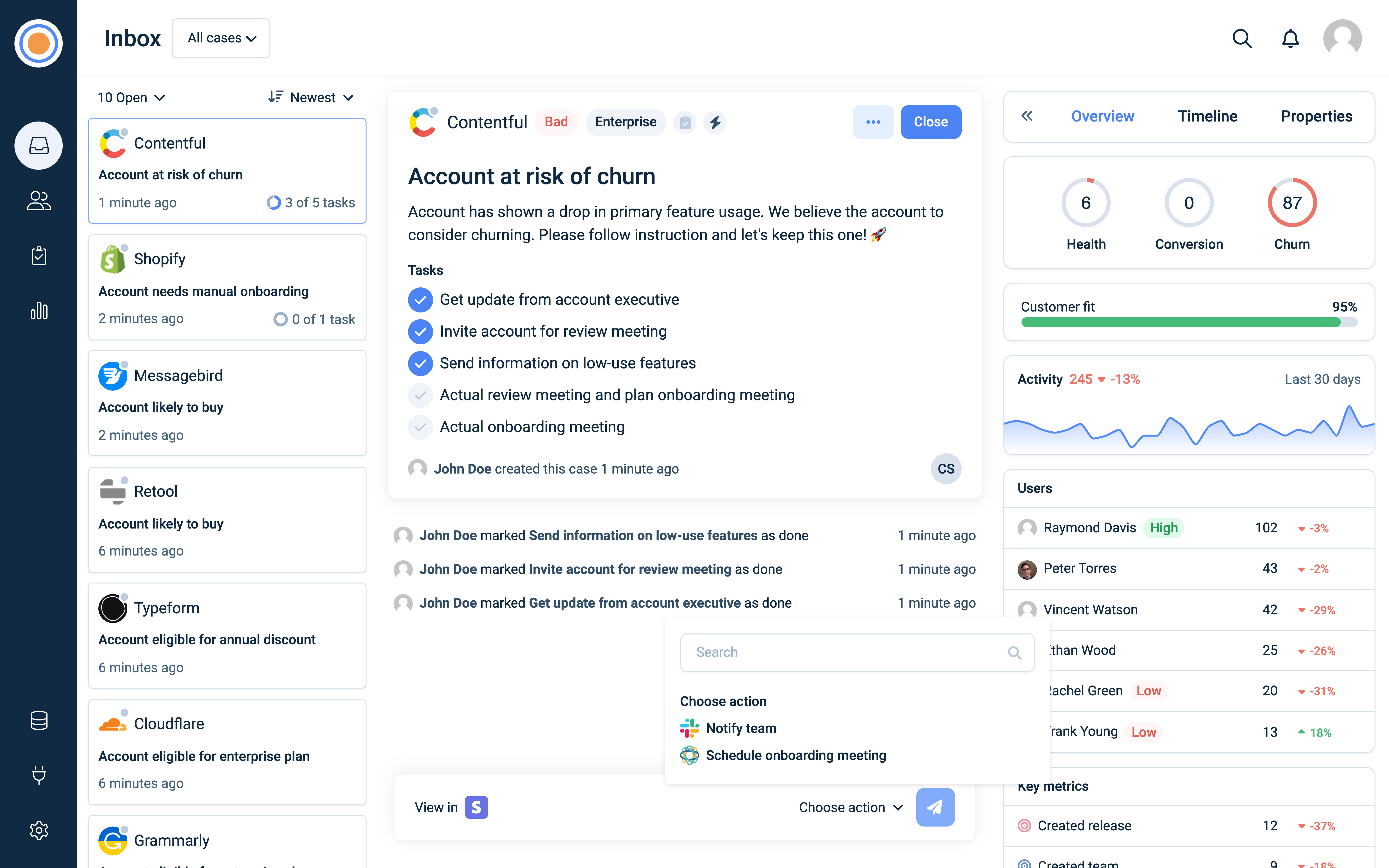
Task: Uncheck the 'Invite account for review meeting' task
Action: pyautogui.click(x=420, y=331)
